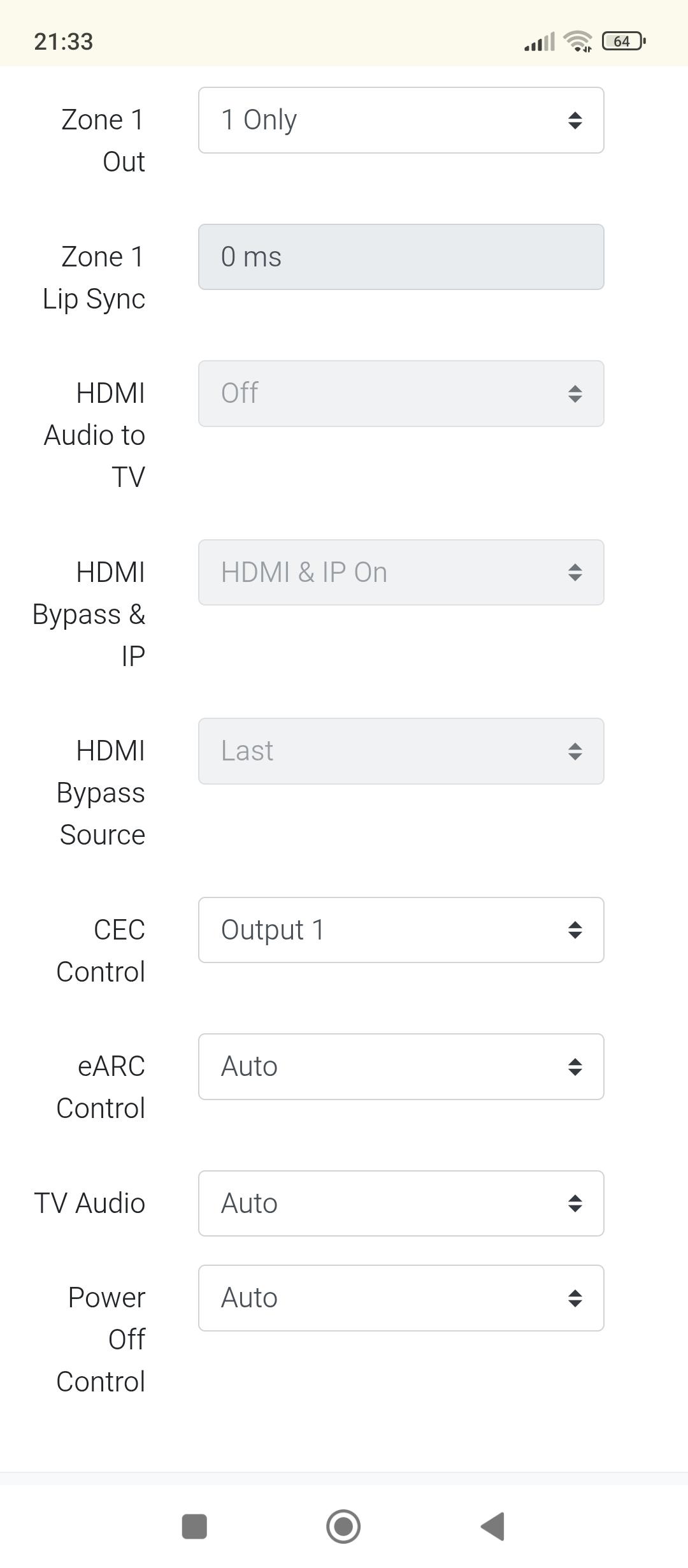This screenshot has width=688, height=1568.
Task: Tap the Android home circle button
Action: point(343,1527)
